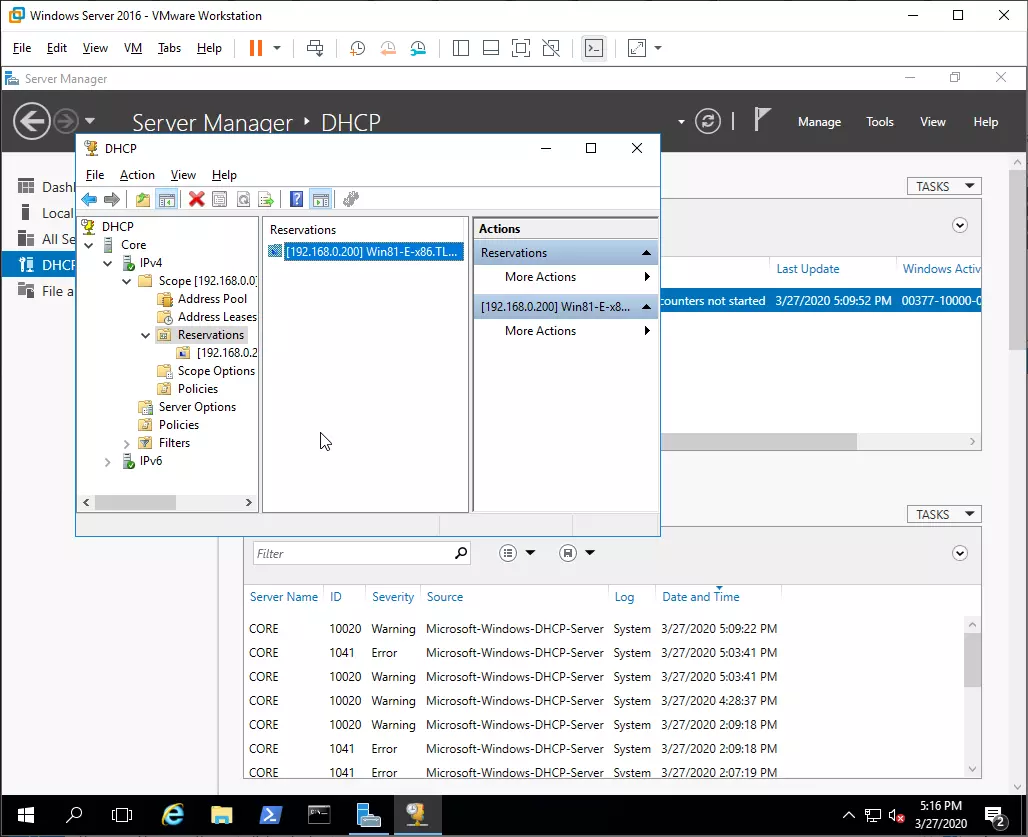Select the [192.168.0.200] Win81-E-x86 reservation
Viewport: 1028px width, 837px height.
[x=374, y=252]
